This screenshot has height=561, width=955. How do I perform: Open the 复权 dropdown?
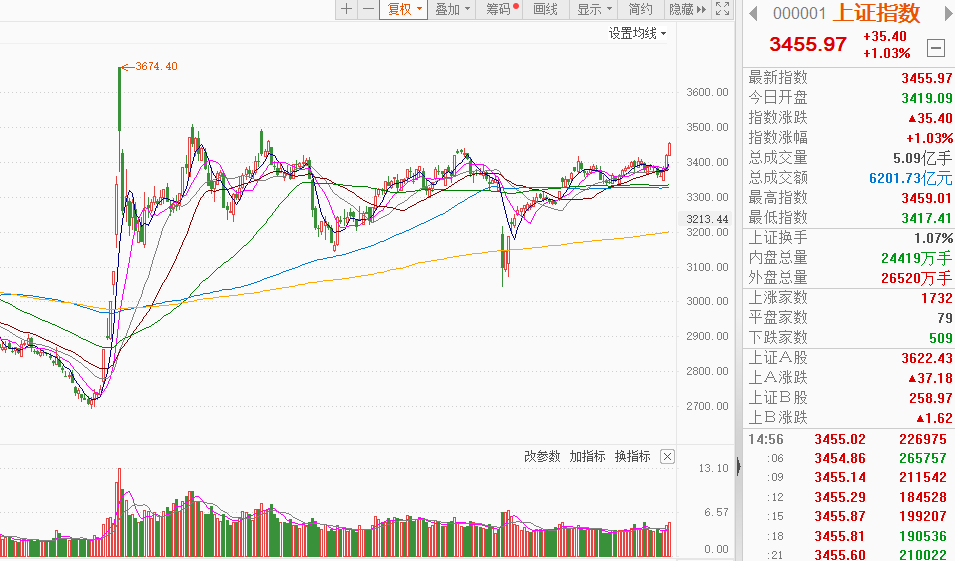pos(405,9)
